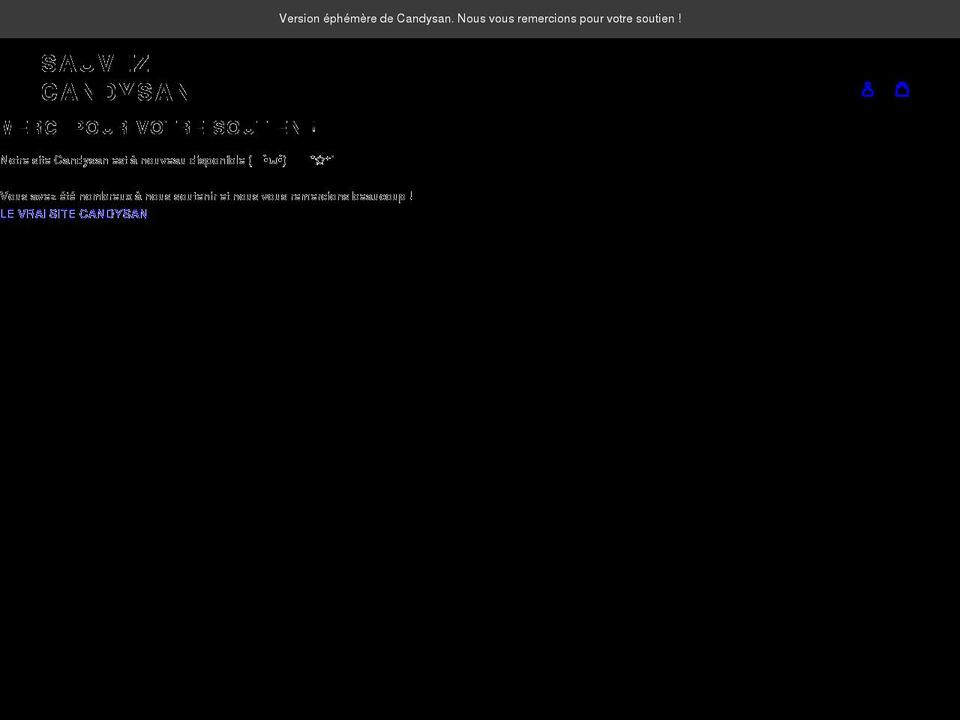Click the 'Merci pour votre soutien' heading
Image resolution: width=960 pixels, height=720 pixels.
159,127
